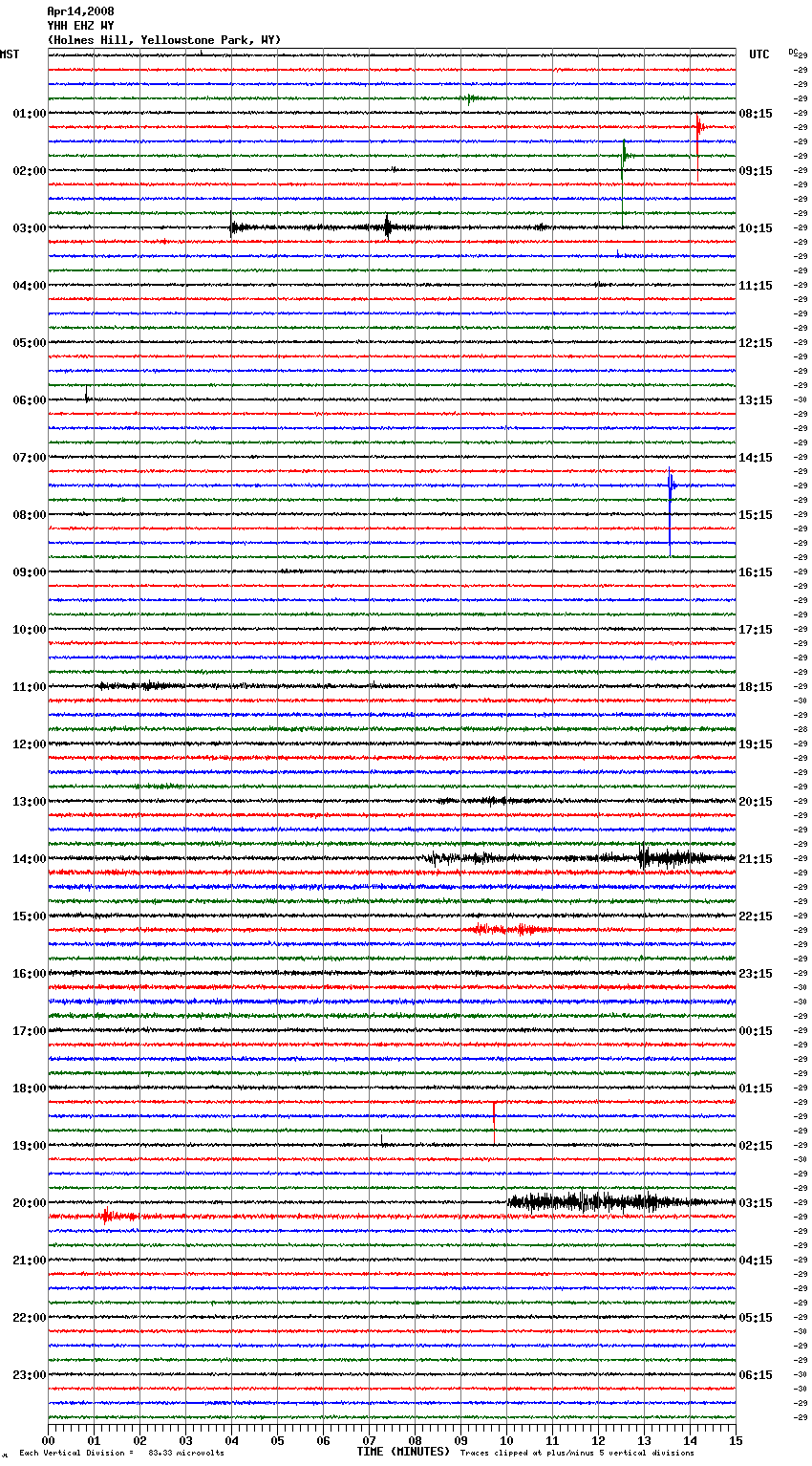Click the red burst on the 15:15 trace
This screenshot has width=812, height=1466.
pos(511,929)
